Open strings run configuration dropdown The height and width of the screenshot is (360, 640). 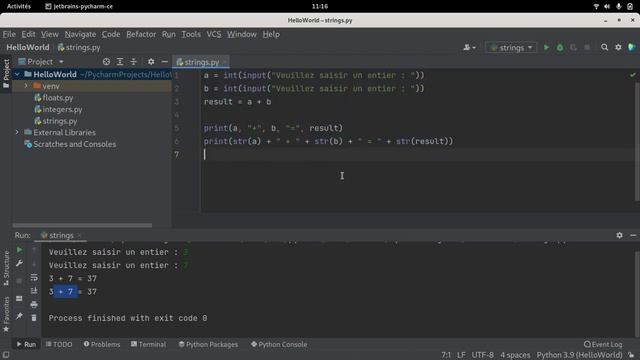tap(511, 48)
